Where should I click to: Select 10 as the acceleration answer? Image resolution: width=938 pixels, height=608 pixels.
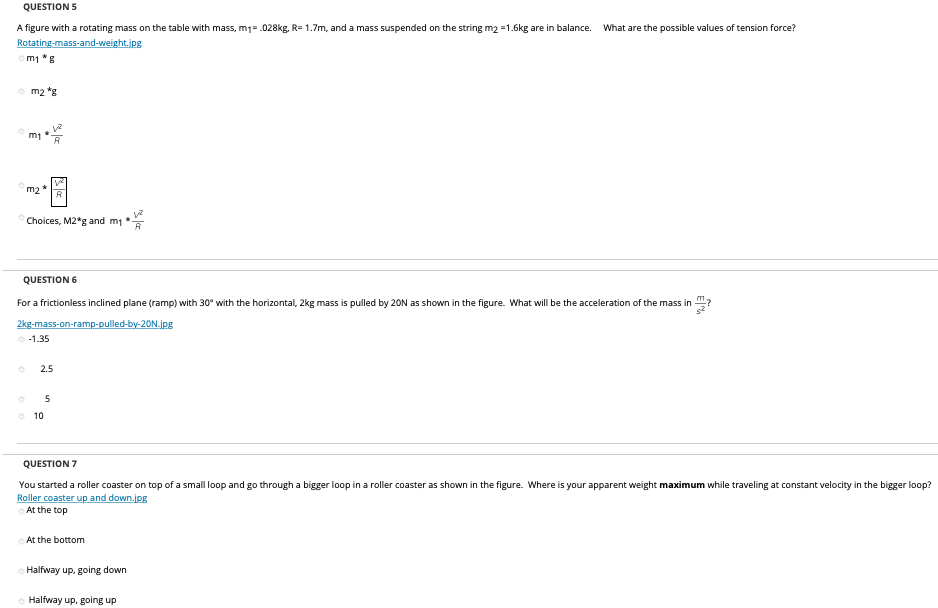[22, 416]
